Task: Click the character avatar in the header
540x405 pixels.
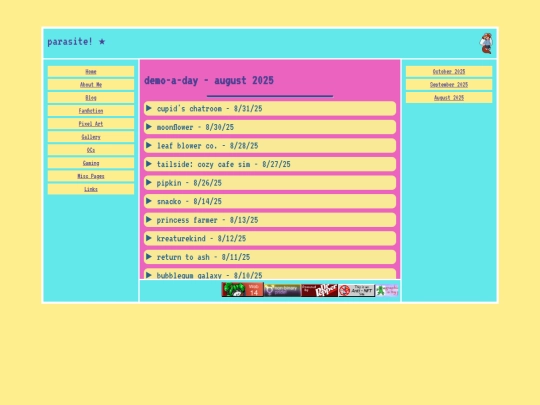Action: [x=486, y=43]
